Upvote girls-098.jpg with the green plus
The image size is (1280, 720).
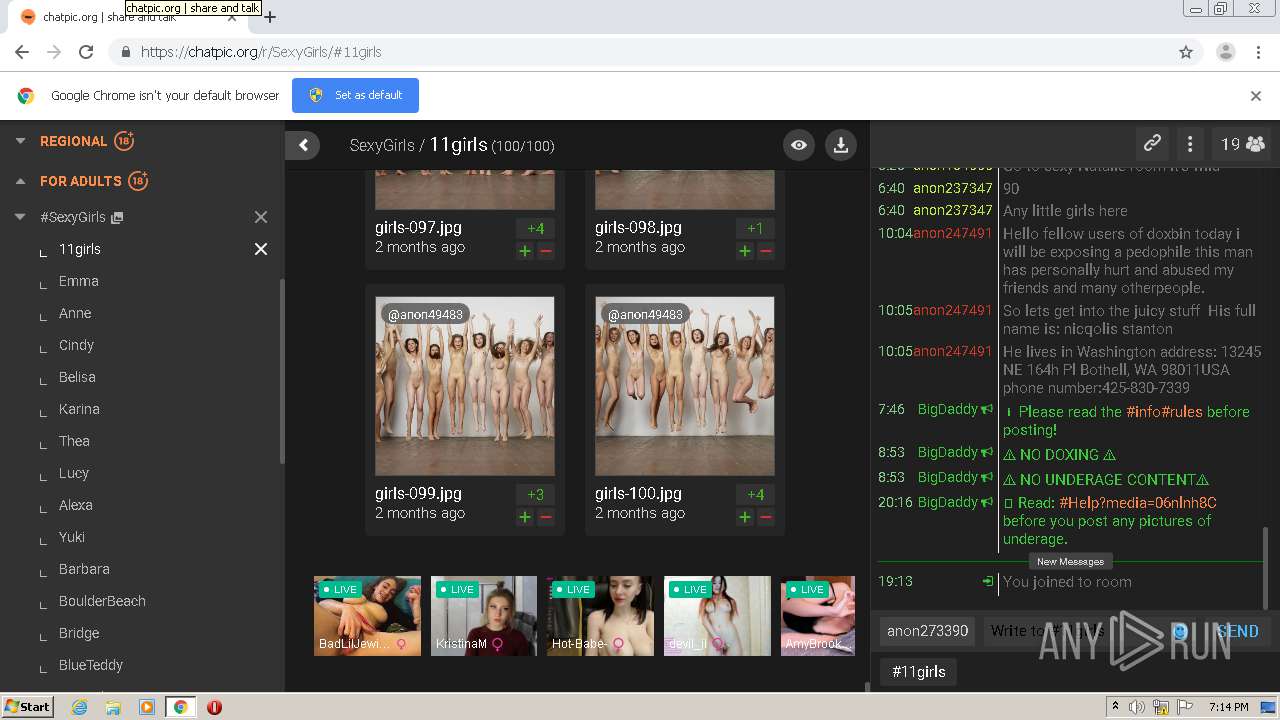coord(744,251)
